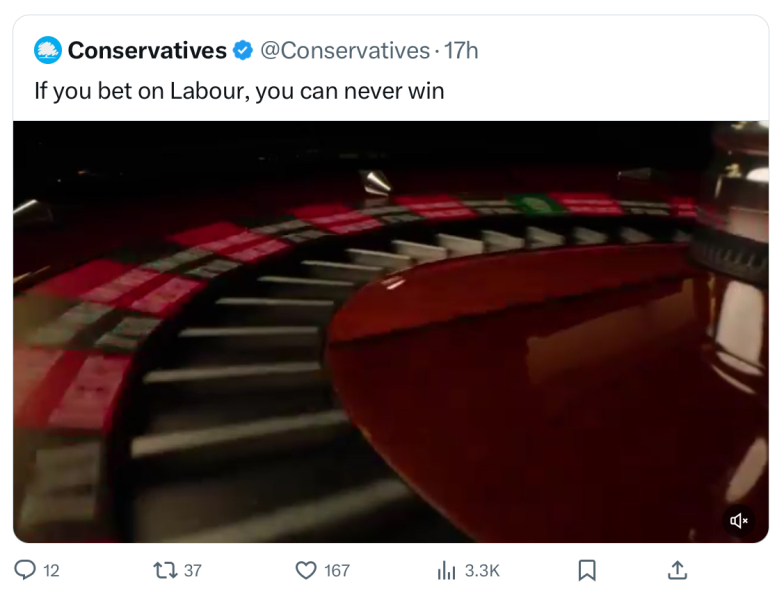Viewport: 784px width, 600px height.
Task: Click the 3.3K views count
Action: (482, 570)
